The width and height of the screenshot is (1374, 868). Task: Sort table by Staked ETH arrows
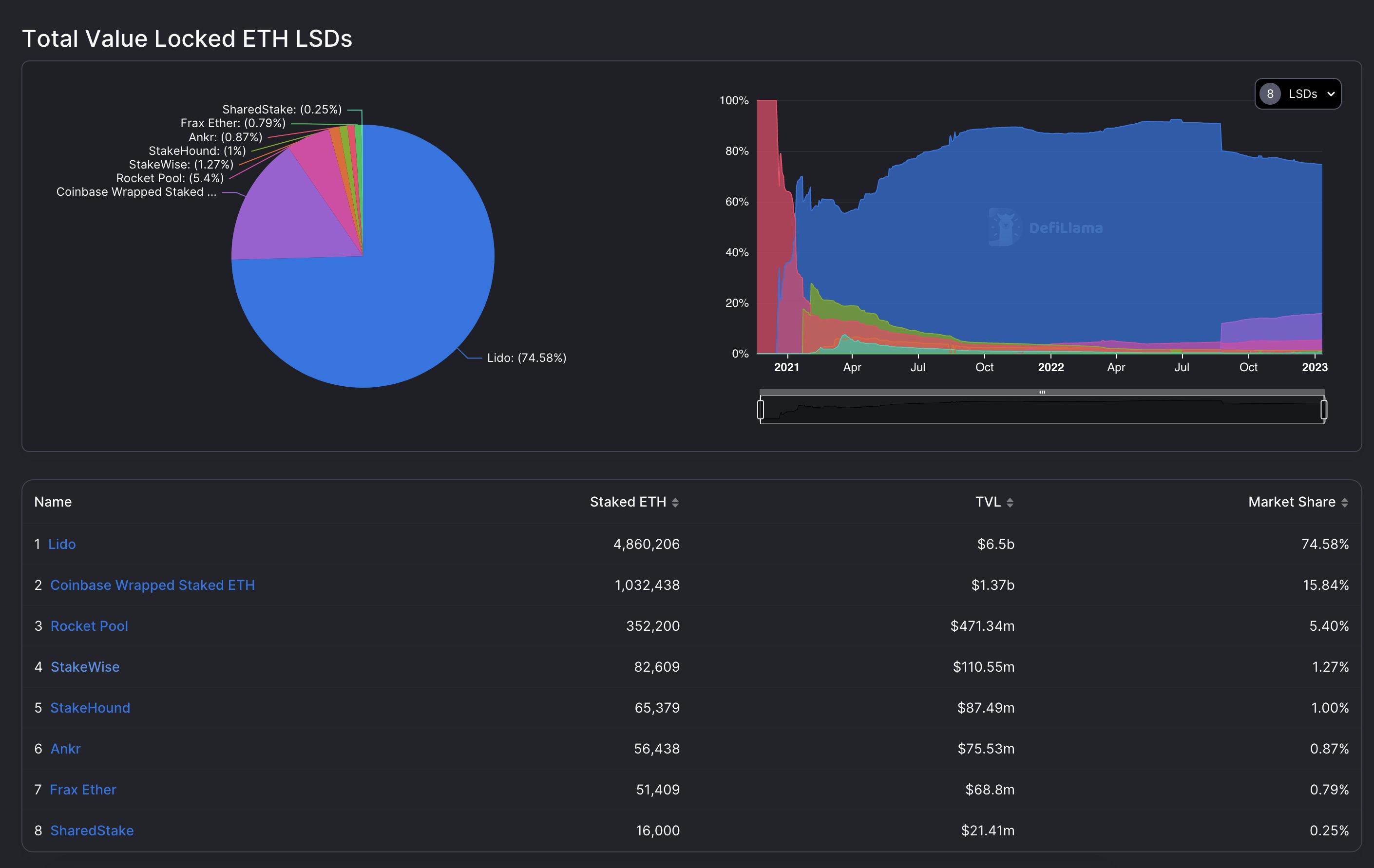[675, 502]
